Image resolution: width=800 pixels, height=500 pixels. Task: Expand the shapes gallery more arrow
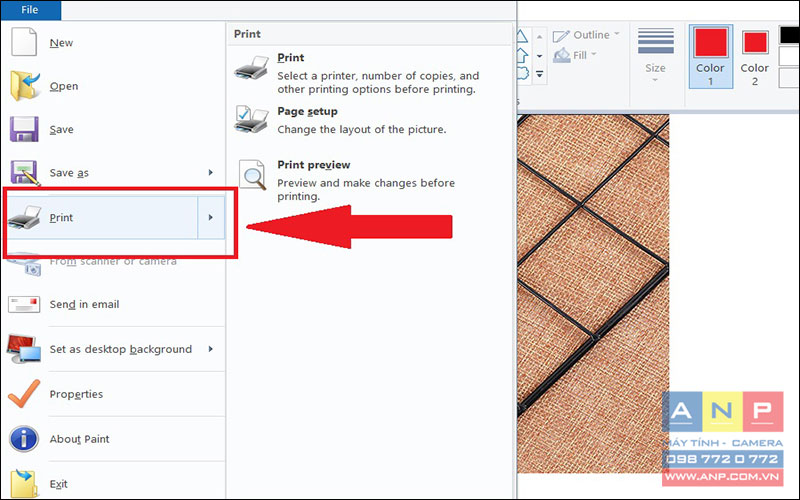pos(539,74)
